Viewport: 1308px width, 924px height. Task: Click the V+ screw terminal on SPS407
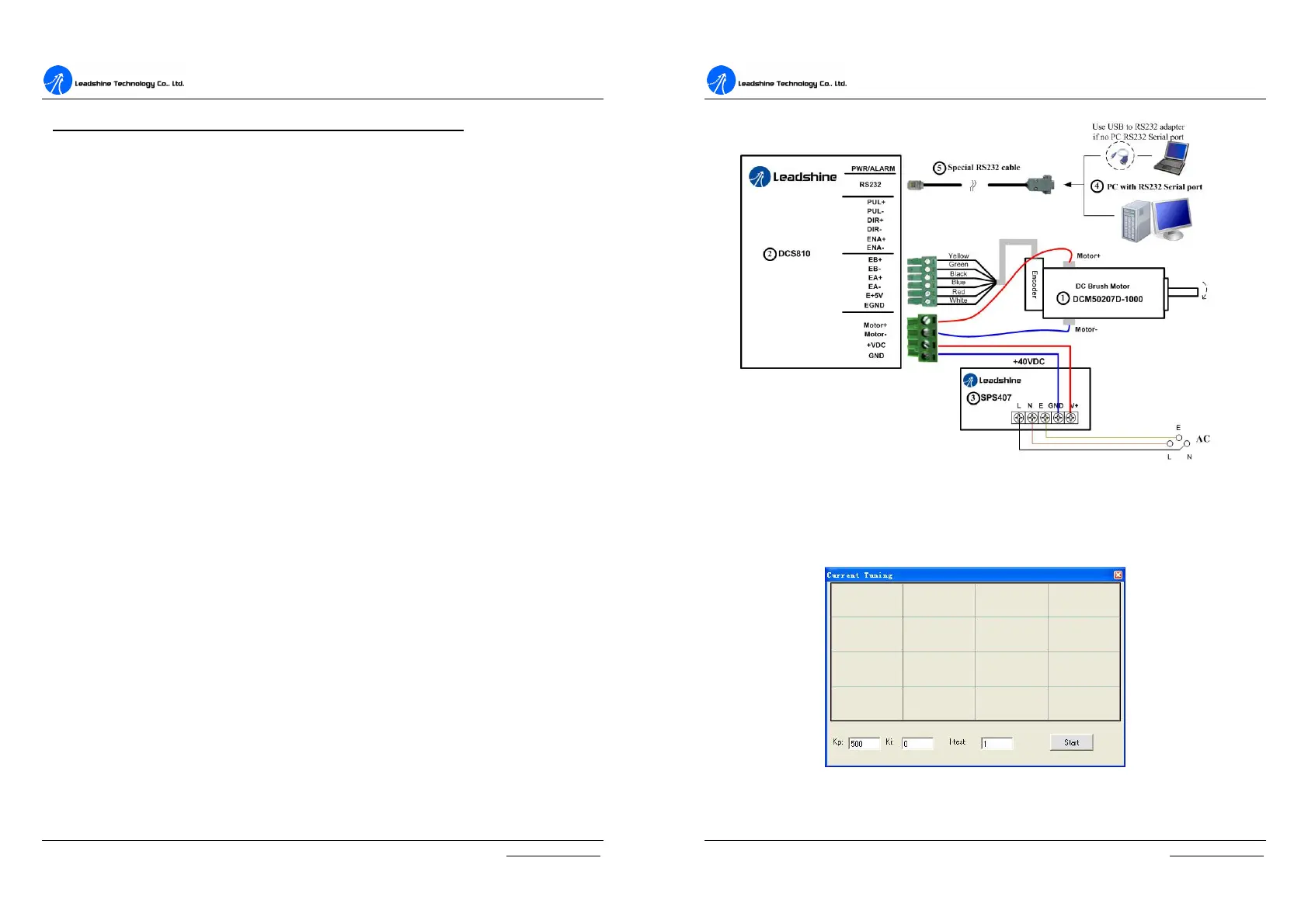tap(1072, 418)
